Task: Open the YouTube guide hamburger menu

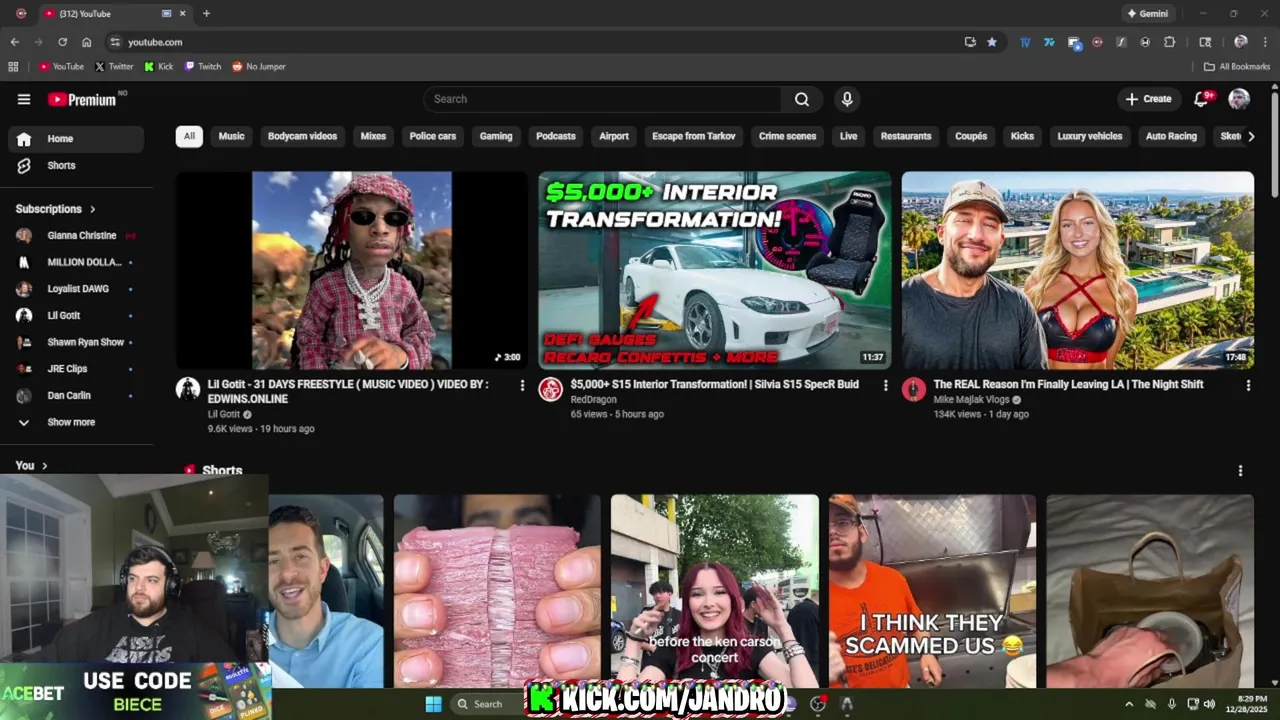Action: pyautogui.click(x=24, y=99)
